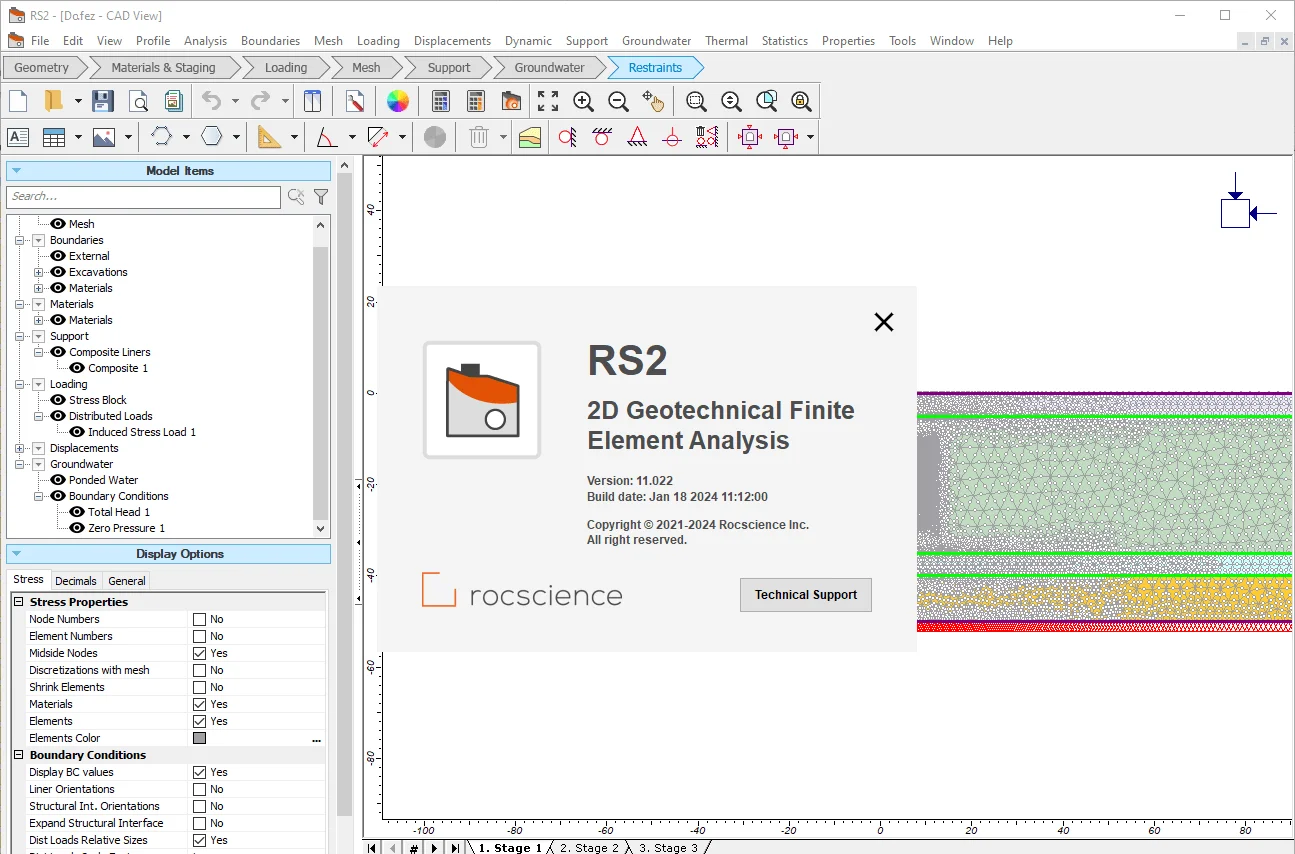
Task: Collapse the Groundwater tree node
Action: click(x=19, y=464)
